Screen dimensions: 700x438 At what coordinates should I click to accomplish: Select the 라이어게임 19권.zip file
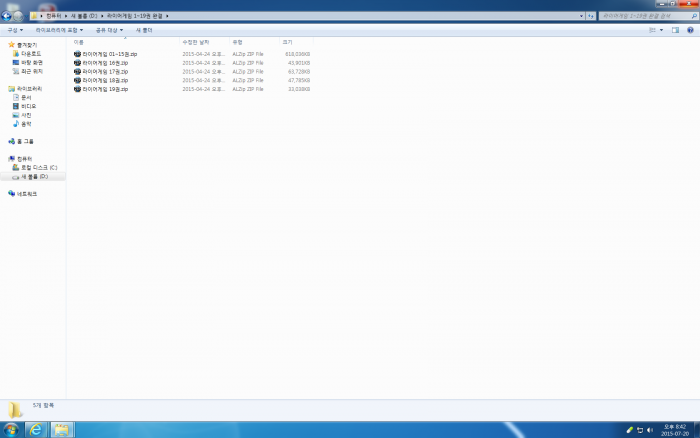point(104,89)
